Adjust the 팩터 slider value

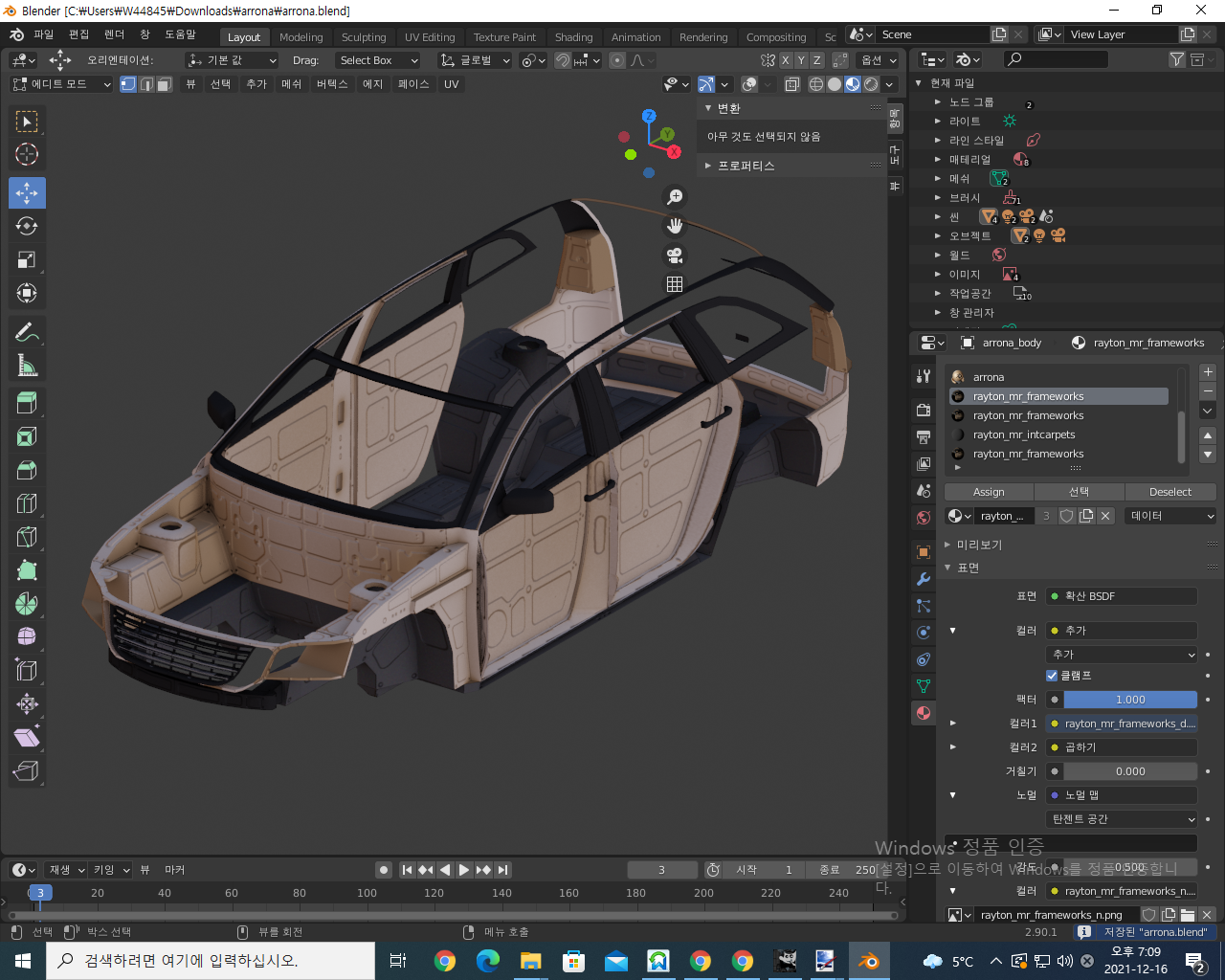pyautogui.click(x=1129, y=700)
